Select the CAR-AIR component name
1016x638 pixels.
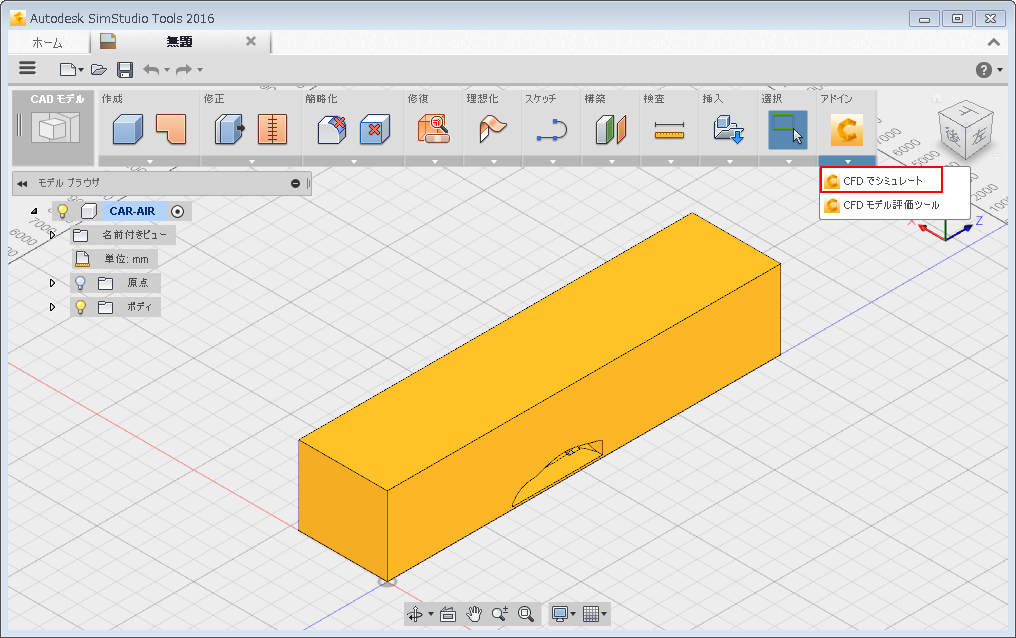[132, 211]
